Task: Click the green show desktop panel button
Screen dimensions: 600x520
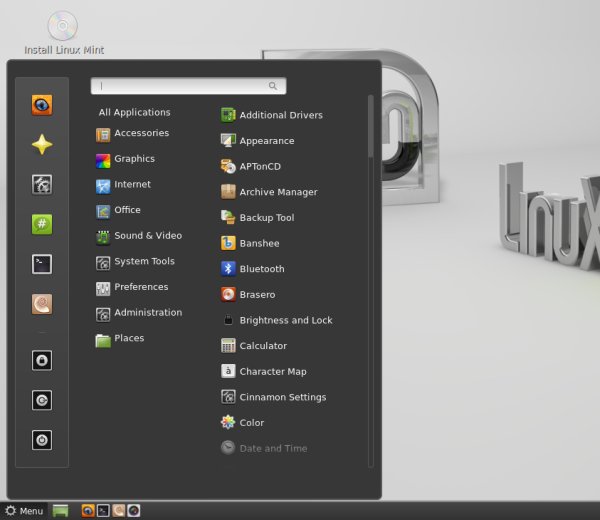Action: click(61, 511)
